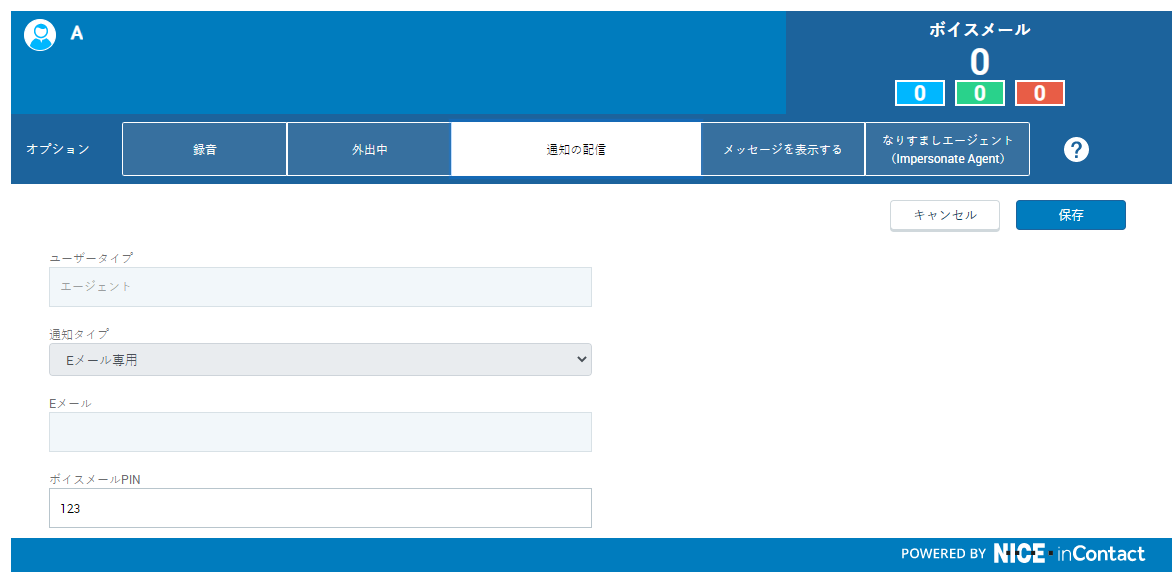Click the ユーザータイプ field
This screenshot has height=579, width=1176.
(320, 286)
